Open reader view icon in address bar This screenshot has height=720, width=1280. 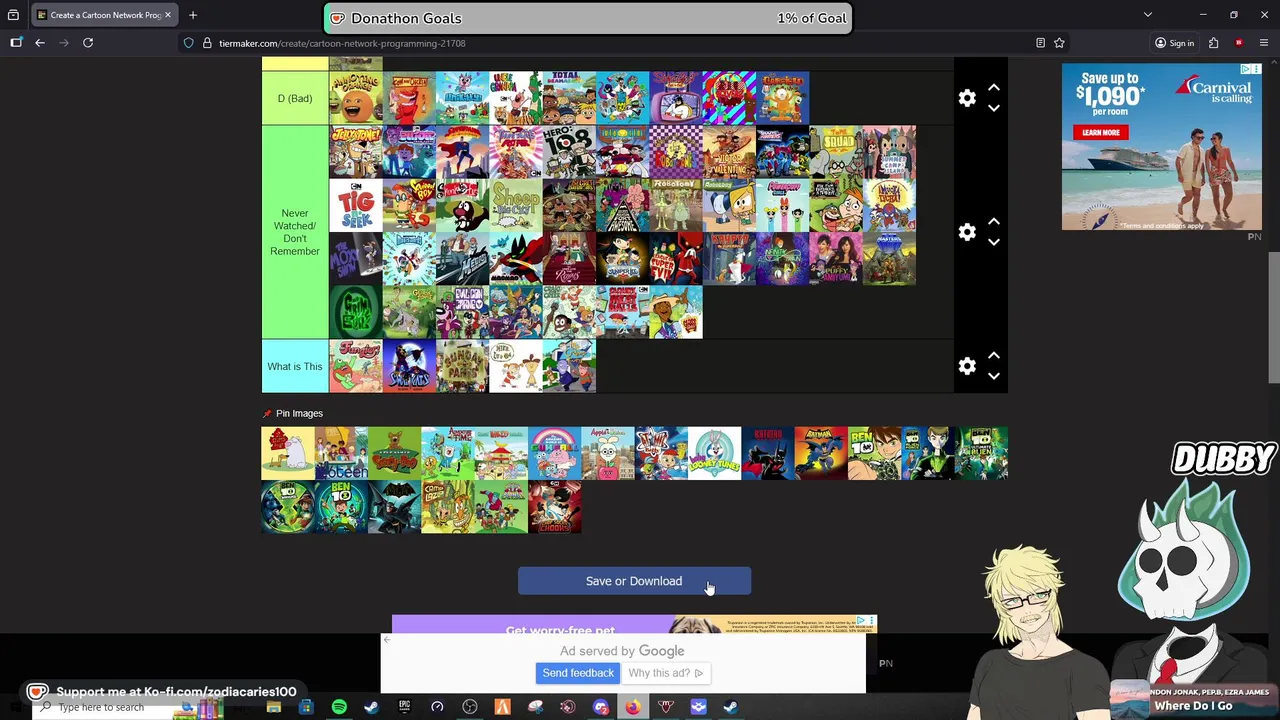[1040, 43]
